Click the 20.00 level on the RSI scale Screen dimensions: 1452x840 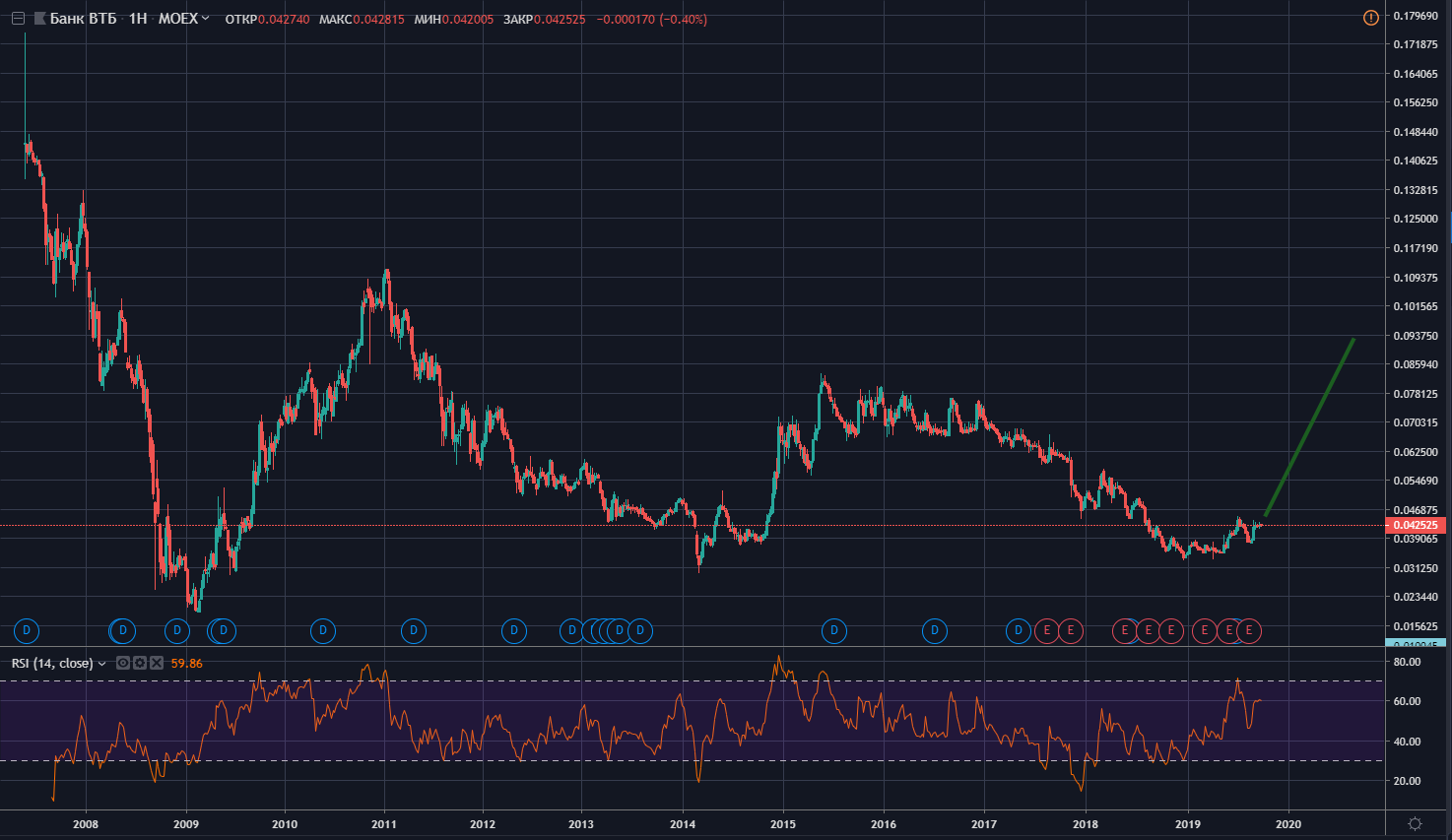tap(1408, 781)
